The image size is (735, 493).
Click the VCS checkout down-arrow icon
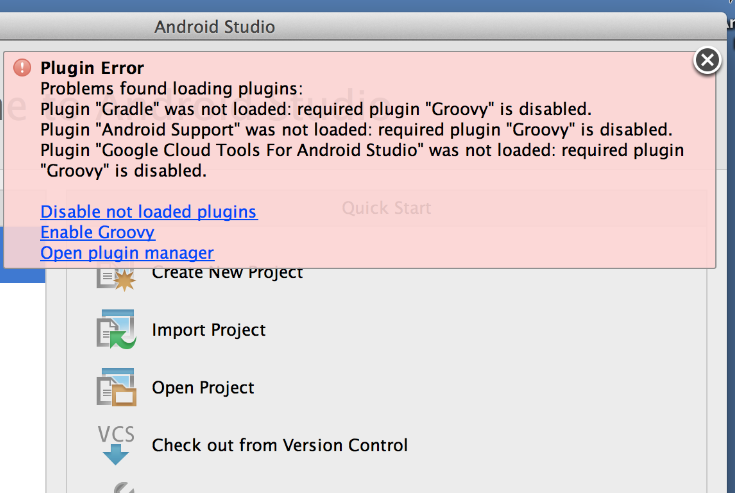[115, 445]
